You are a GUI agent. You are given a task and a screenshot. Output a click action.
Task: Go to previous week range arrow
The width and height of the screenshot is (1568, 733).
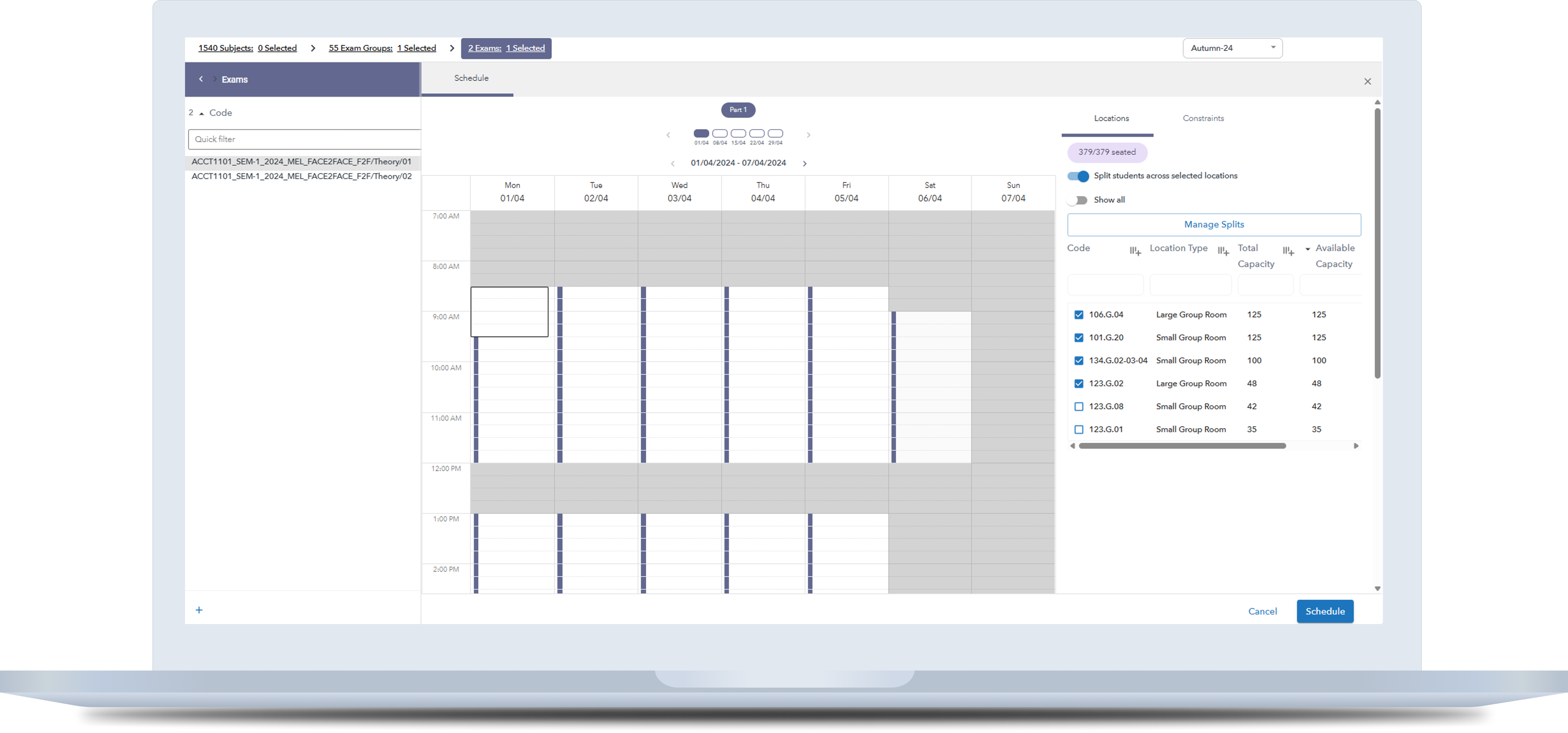tap(673, 163)
